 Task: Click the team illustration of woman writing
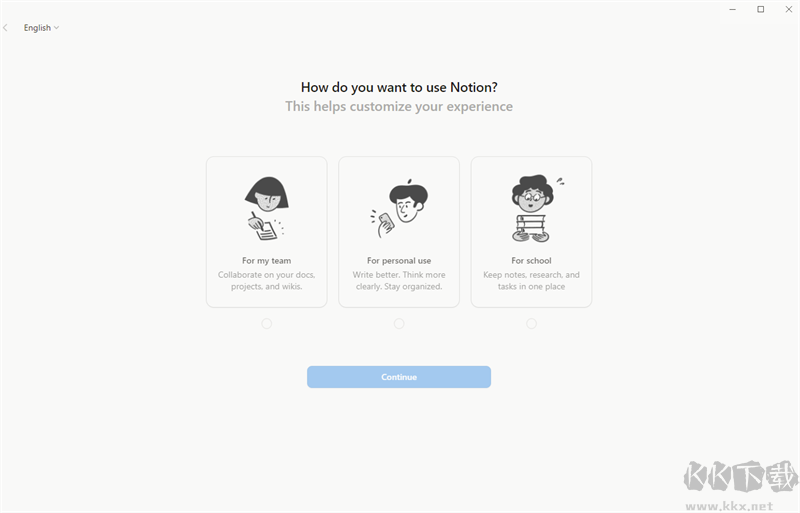pos(266,208)
